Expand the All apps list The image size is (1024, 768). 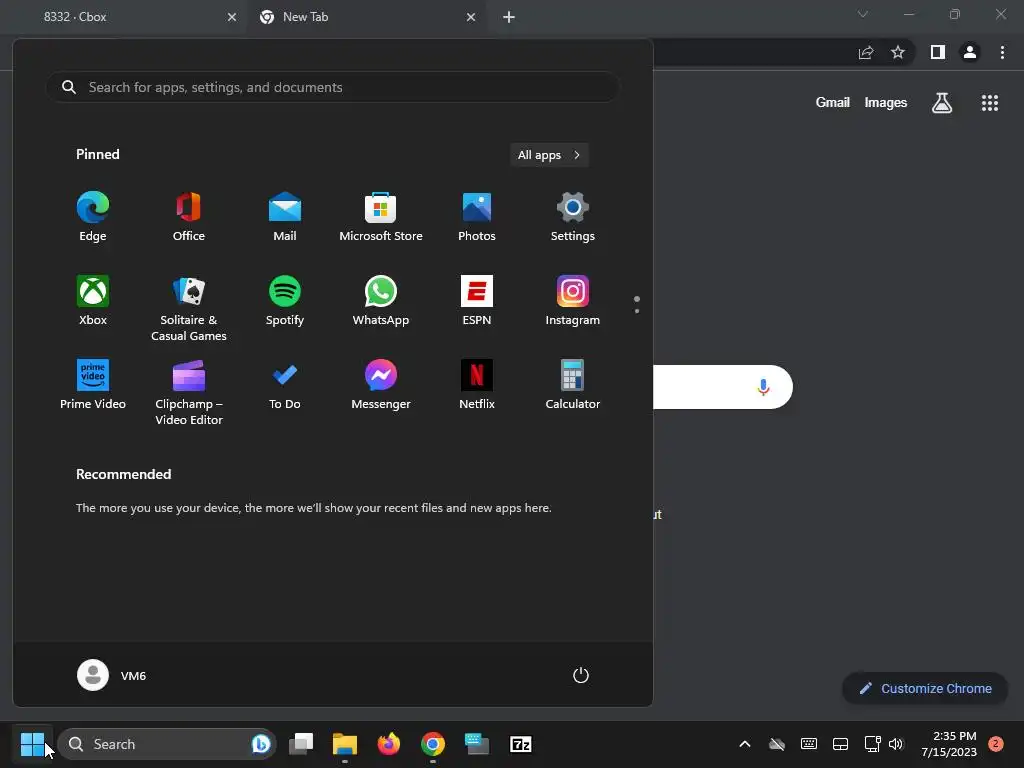(x=549, y=155)
